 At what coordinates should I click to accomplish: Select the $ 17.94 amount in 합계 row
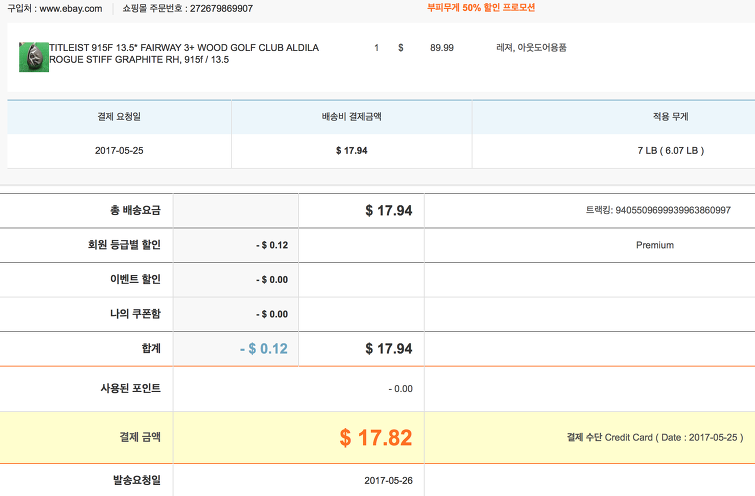pyautogui.click(x=389, y=349)
